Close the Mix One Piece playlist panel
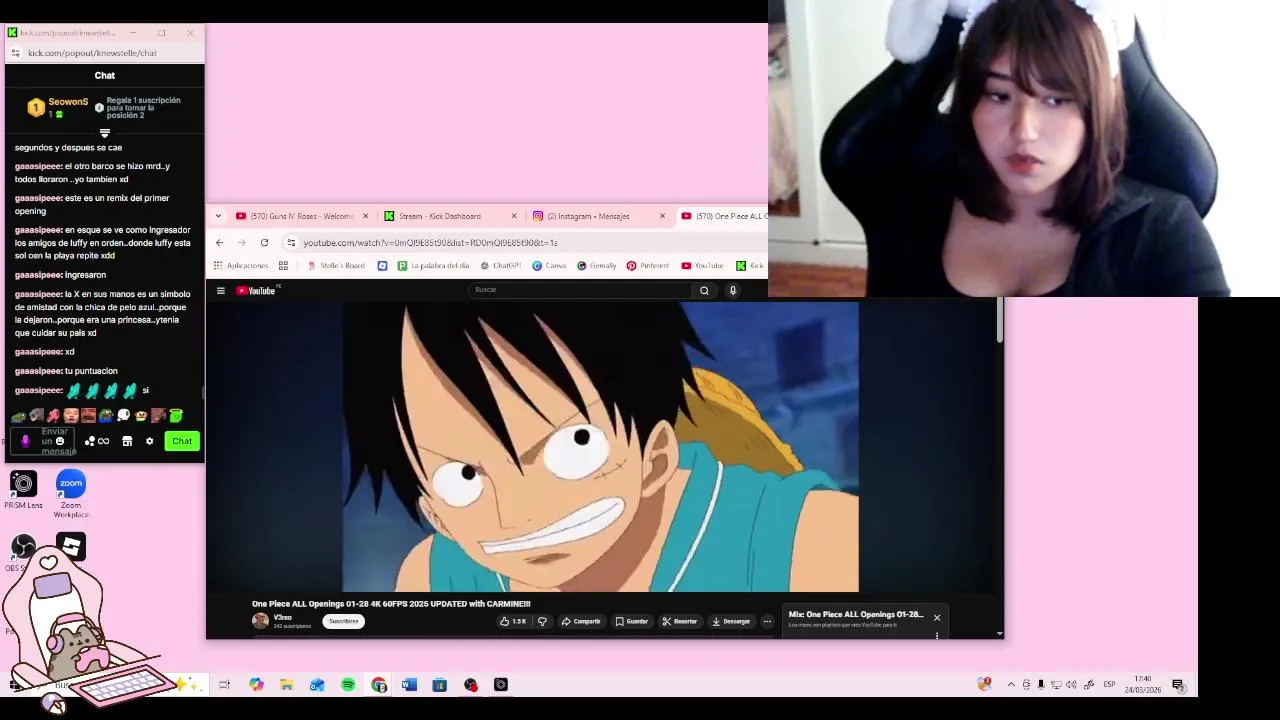Image resolution: width=1280 pixels, height=720 pixels. pos(937,618)
